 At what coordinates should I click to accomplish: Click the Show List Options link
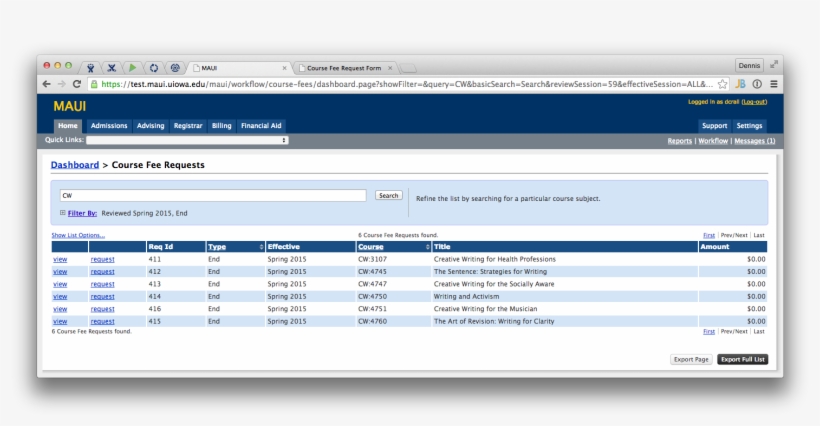[x=78, y=235]
